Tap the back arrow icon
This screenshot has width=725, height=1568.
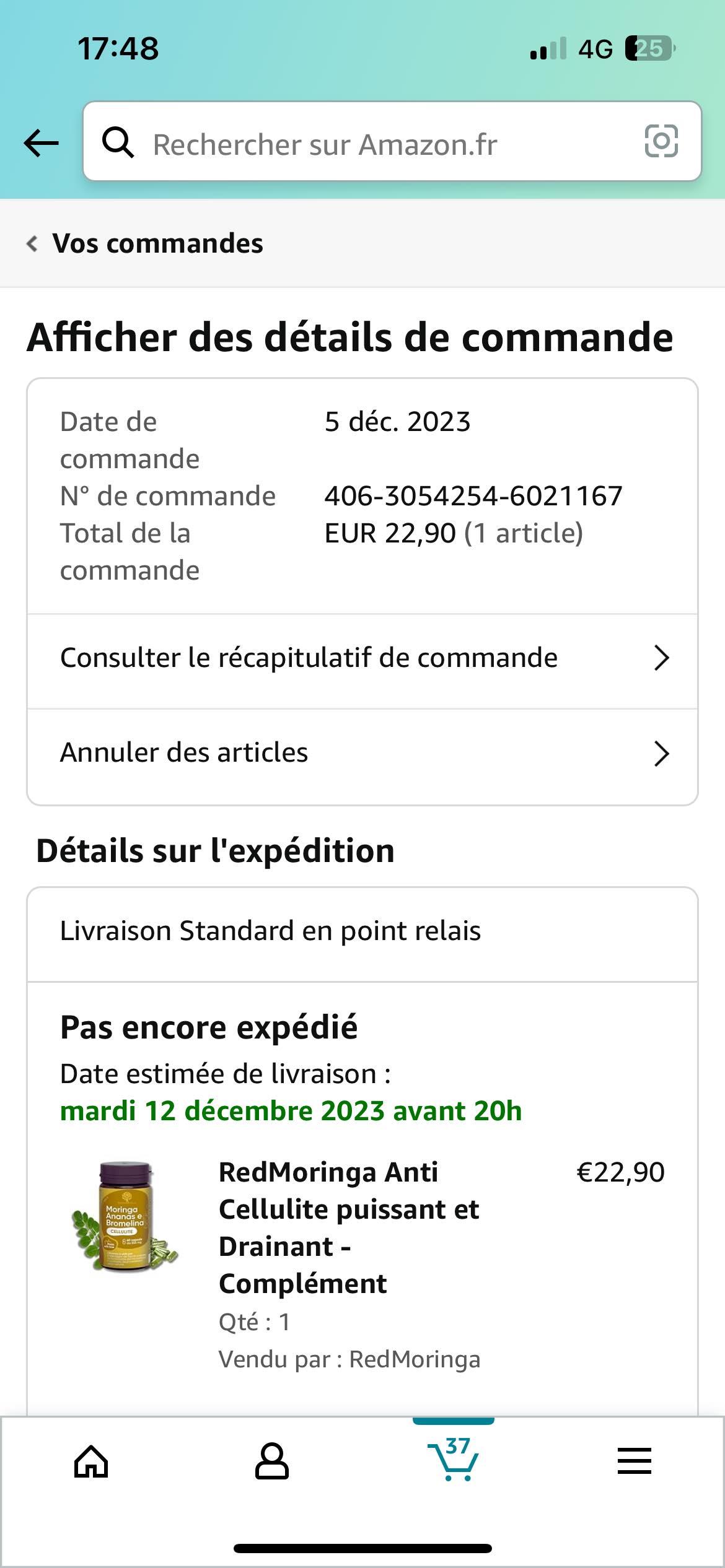[x=41, y=143]
